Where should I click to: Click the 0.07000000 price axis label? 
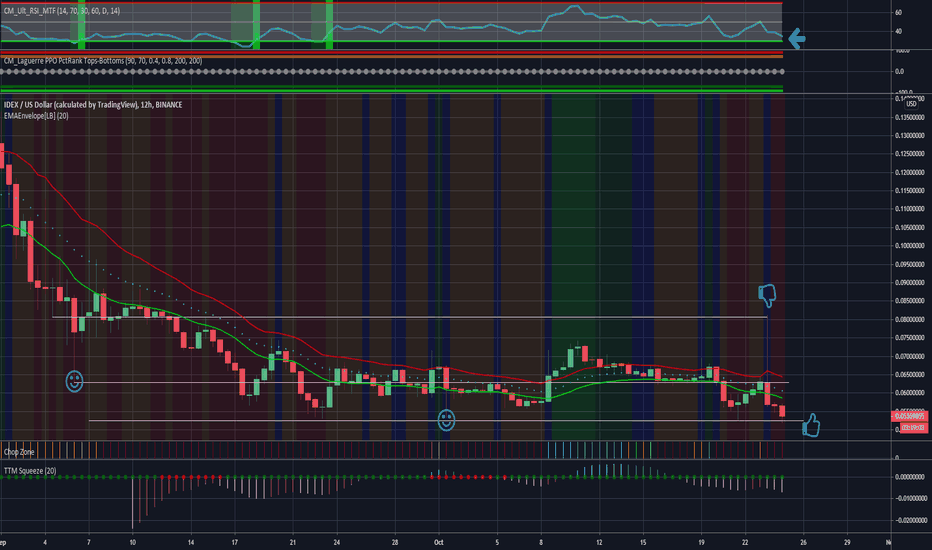[909, 356]
